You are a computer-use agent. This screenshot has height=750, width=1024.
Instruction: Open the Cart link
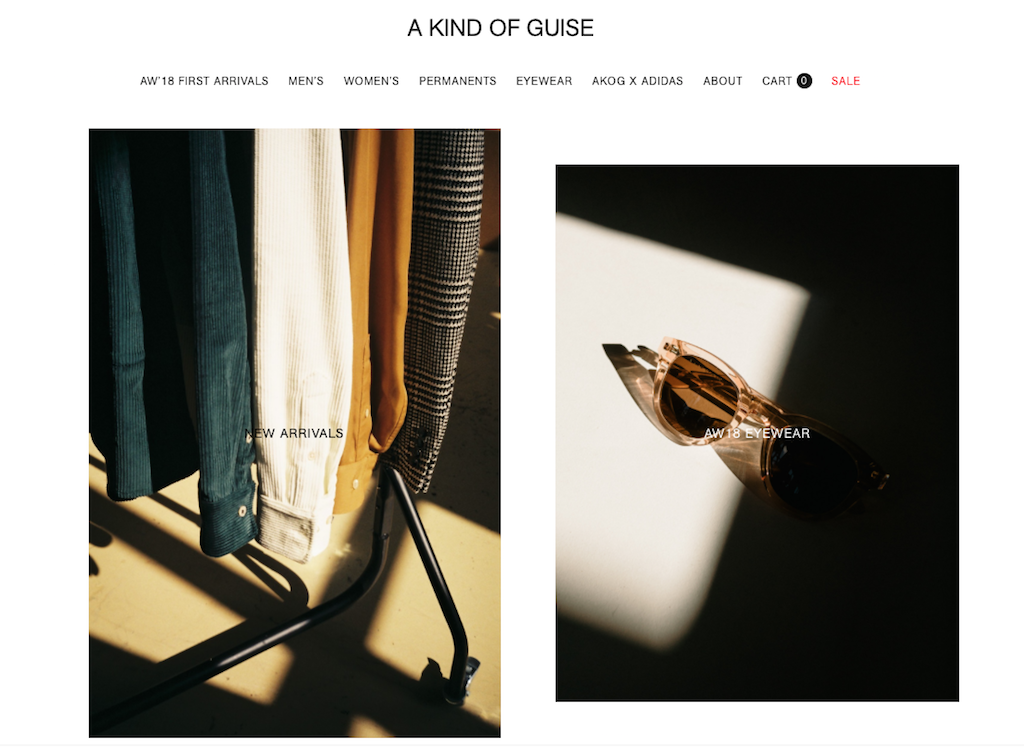pyautogui.click(x=776, y=81)
